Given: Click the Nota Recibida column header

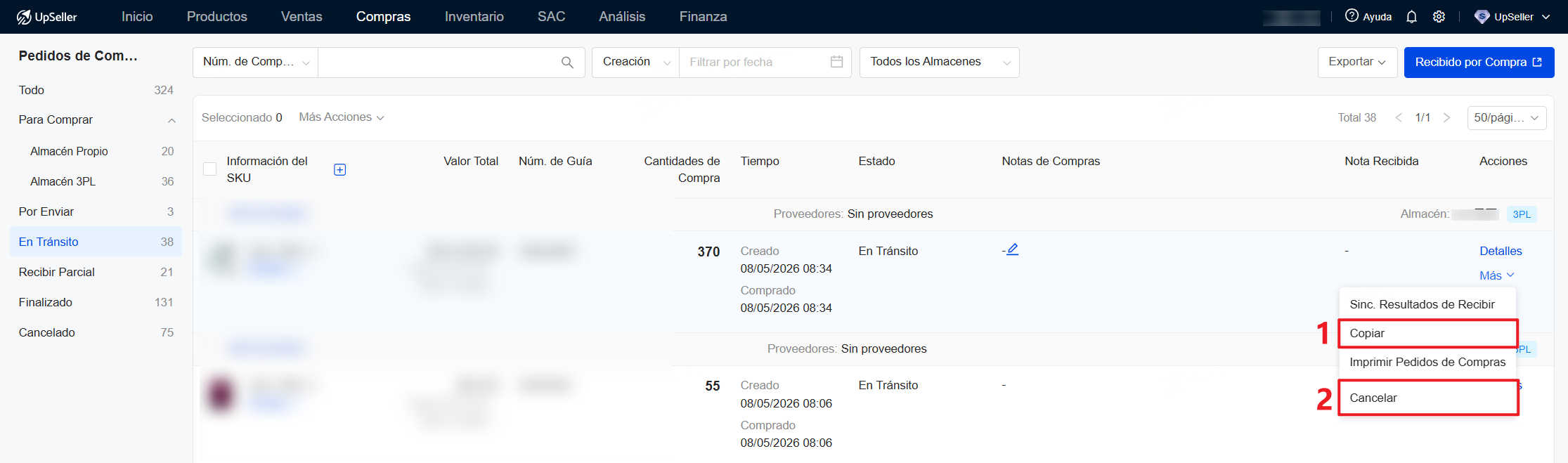Looking at the screenshot, I should [x=1381, y=161].
